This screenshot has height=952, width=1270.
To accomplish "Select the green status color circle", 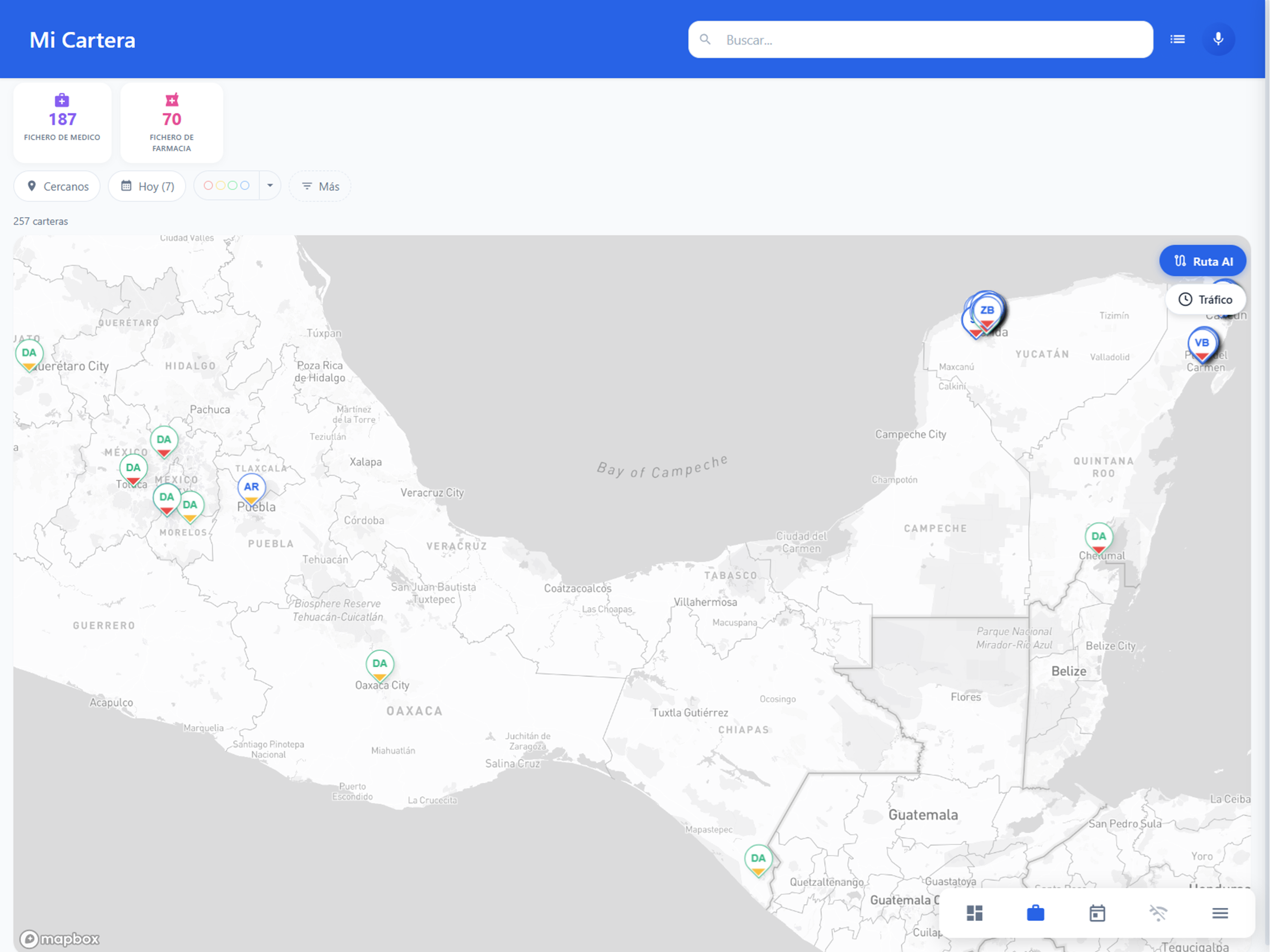I will point(232,185).
